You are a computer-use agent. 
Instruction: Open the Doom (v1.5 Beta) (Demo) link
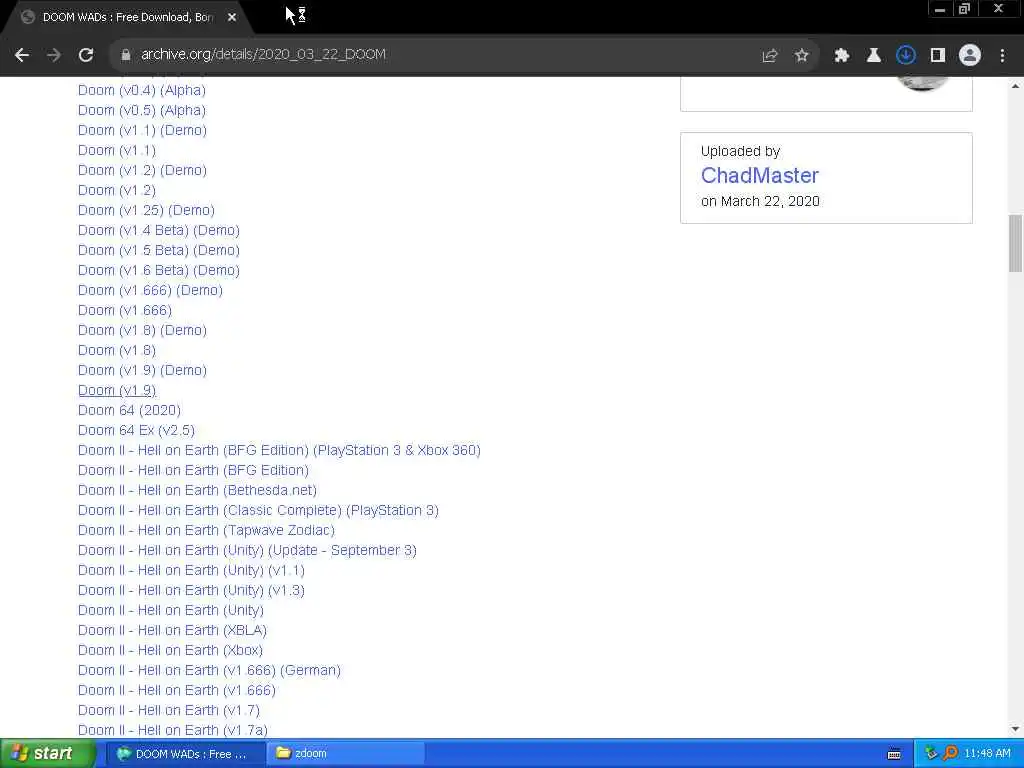click(x=159, y=250)
